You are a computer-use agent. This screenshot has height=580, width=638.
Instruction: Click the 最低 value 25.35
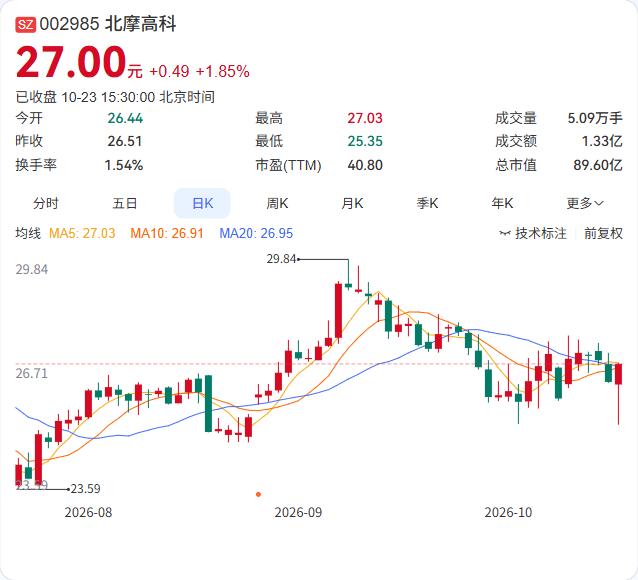click(365, 141)
